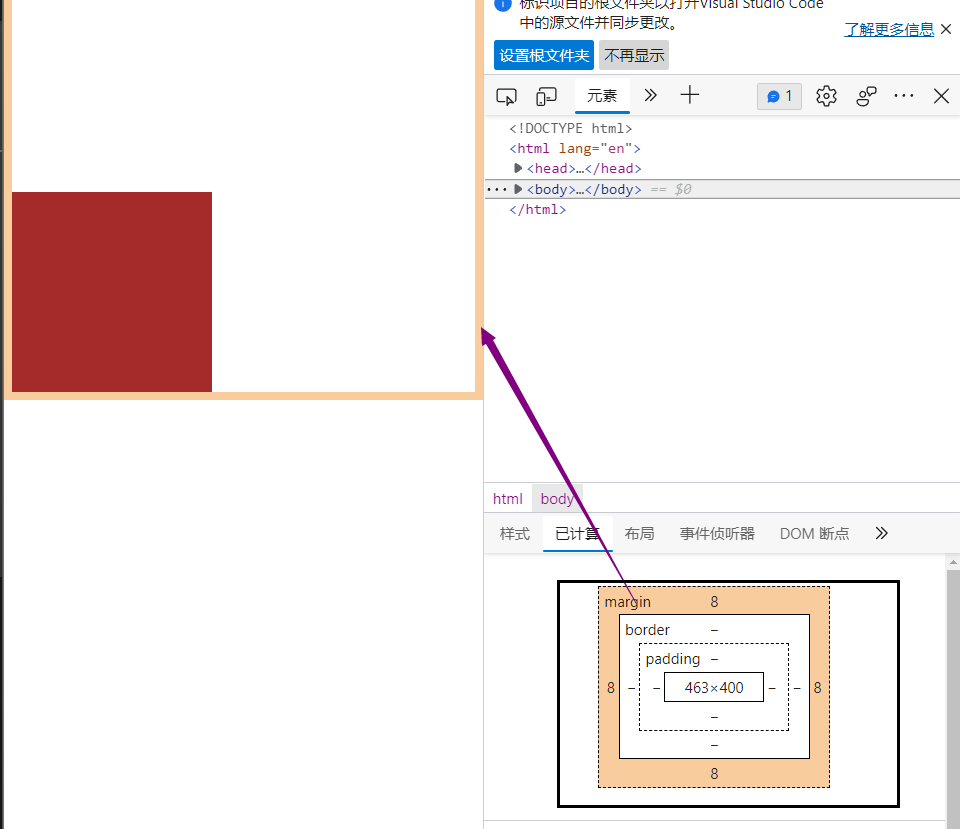Open the feedback people icon
The width and height of the screenshot is (960, 829).
point(866,96)
